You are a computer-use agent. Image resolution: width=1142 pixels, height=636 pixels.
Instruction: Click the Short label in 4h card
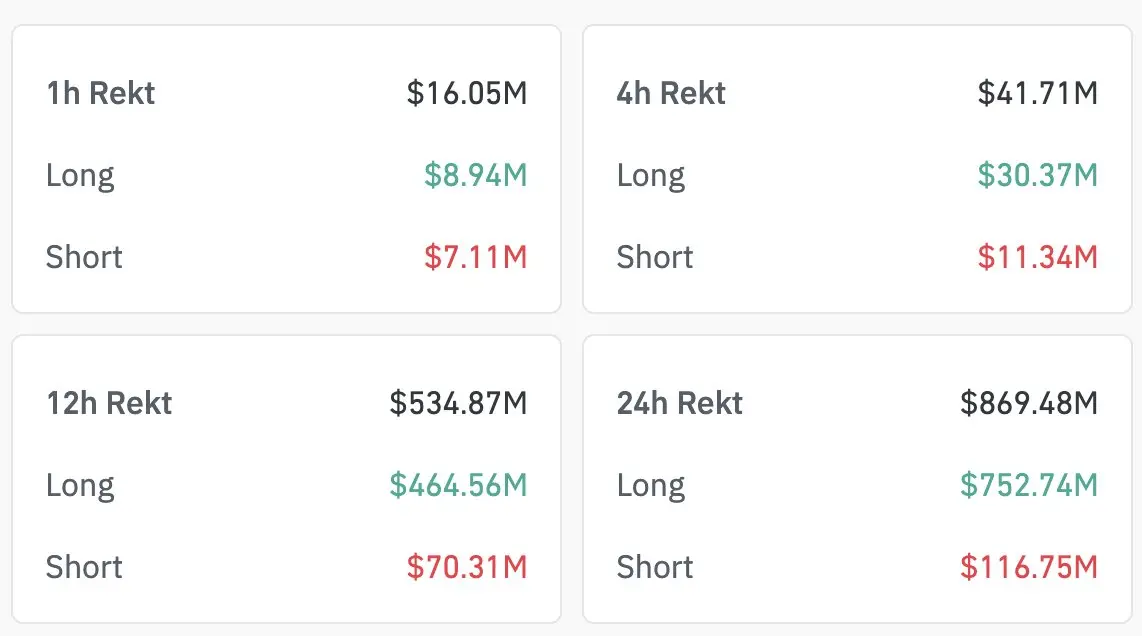(x=655, y=257)
